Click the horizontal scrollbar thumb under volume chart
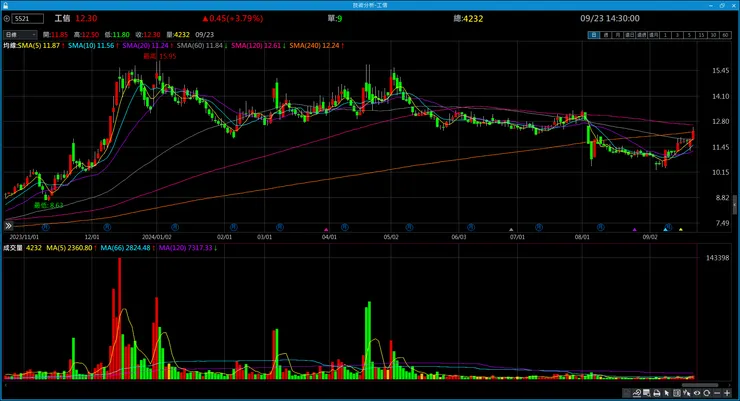Screen dimensions: 740x401 [700, 385]
